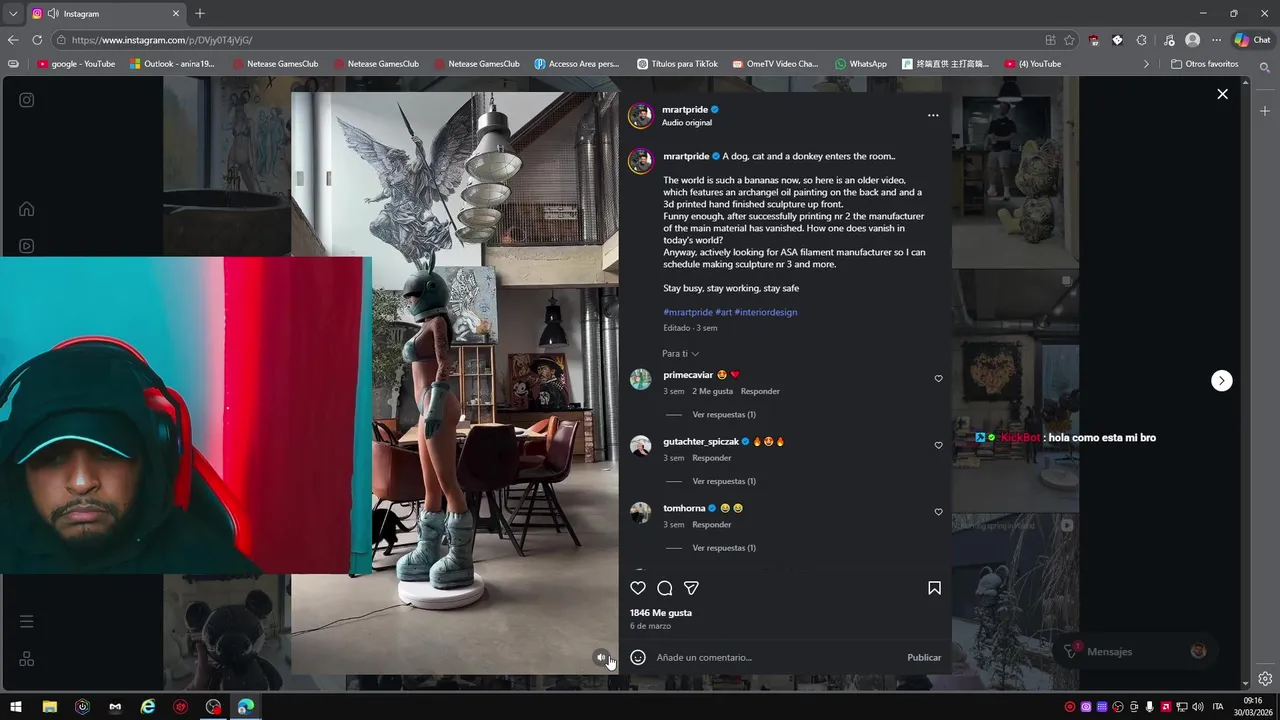The width and height of the screenshot is (1280, 720).
Task: Reply to the primecaviar comment via Responder
Action: (760, 391)
